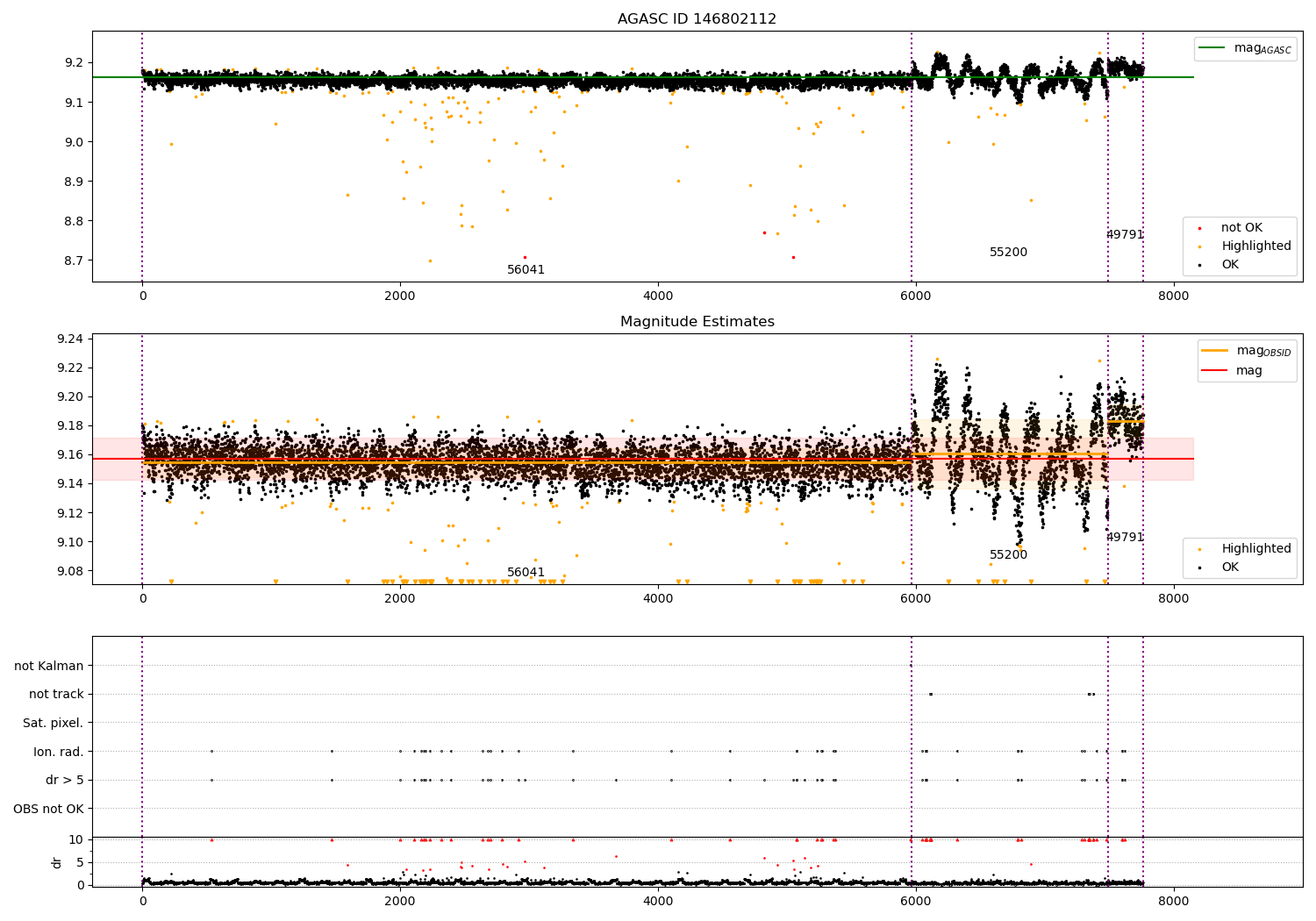The image size is (1316, 921).
Task: Click the '5' tick on the dr axis
Action: pos(80,862)
